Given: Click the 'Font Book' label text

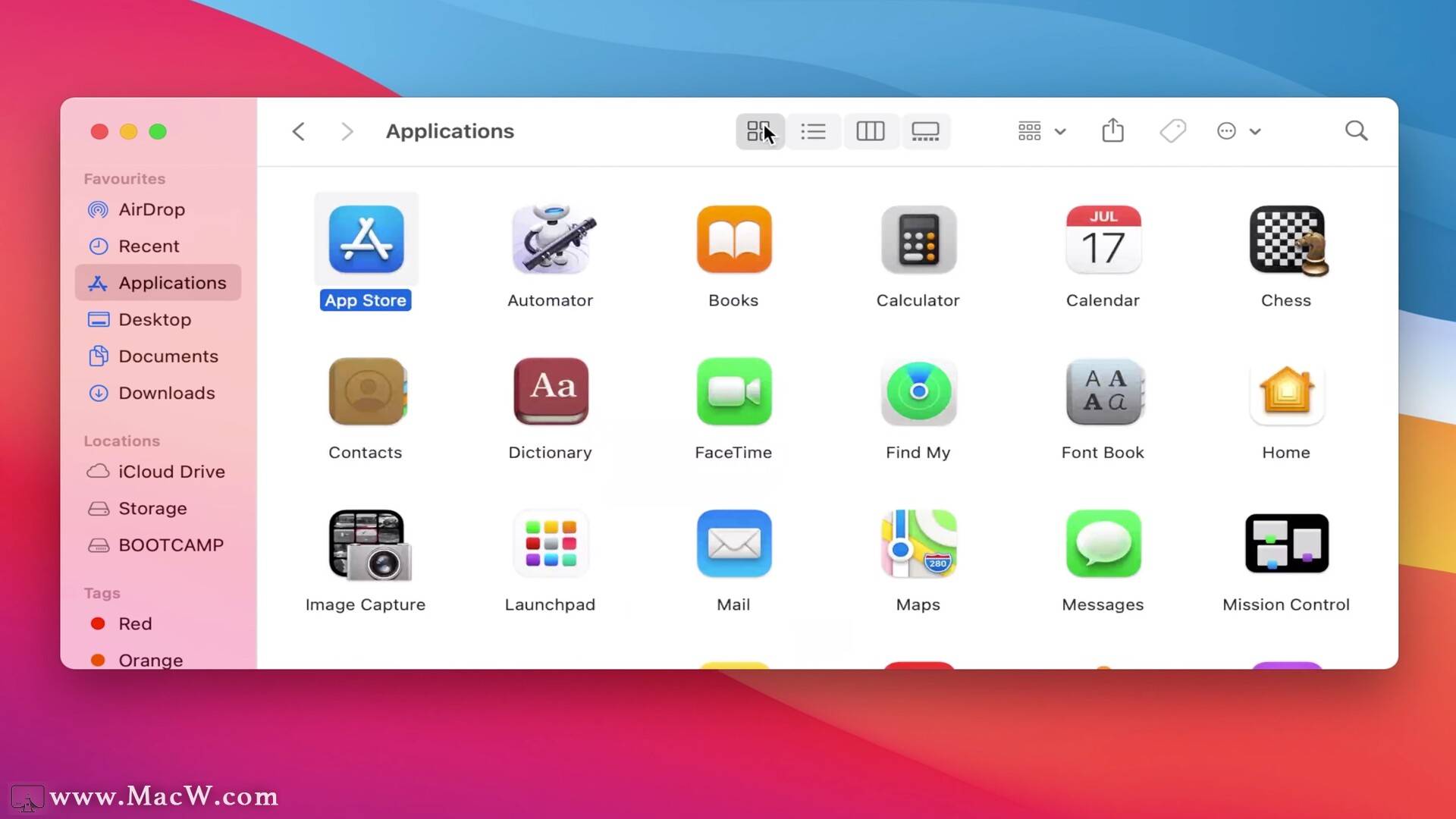Looking at the screenshot, I should tap(1103, 453).
